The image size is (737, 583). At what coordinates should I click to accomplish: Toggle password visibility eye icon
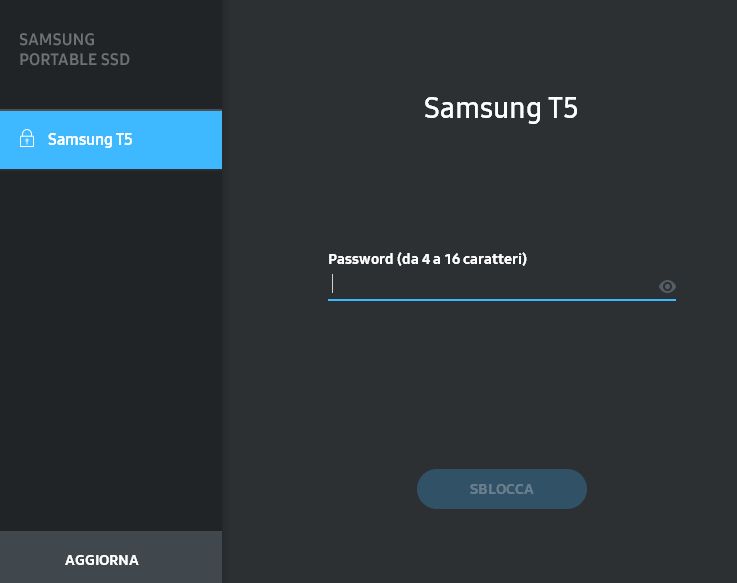667,286
